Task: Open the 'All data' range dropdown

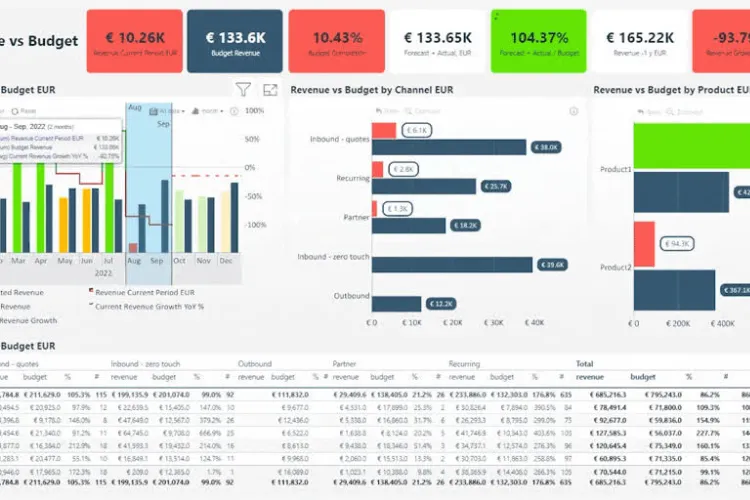Action: click(x=167, y=111)
